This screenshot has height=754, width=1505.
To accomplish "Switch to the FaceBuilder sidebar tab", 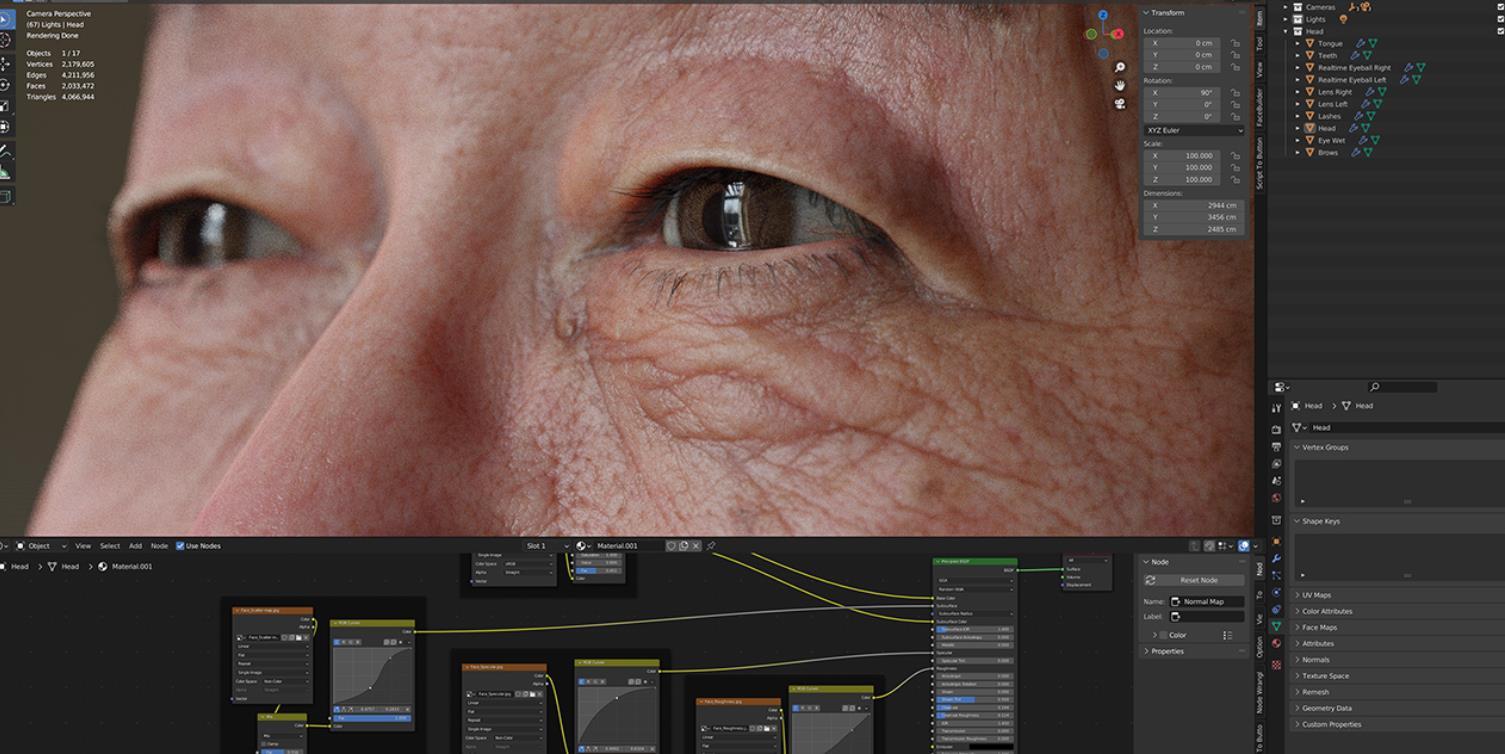I will 1260,106.
